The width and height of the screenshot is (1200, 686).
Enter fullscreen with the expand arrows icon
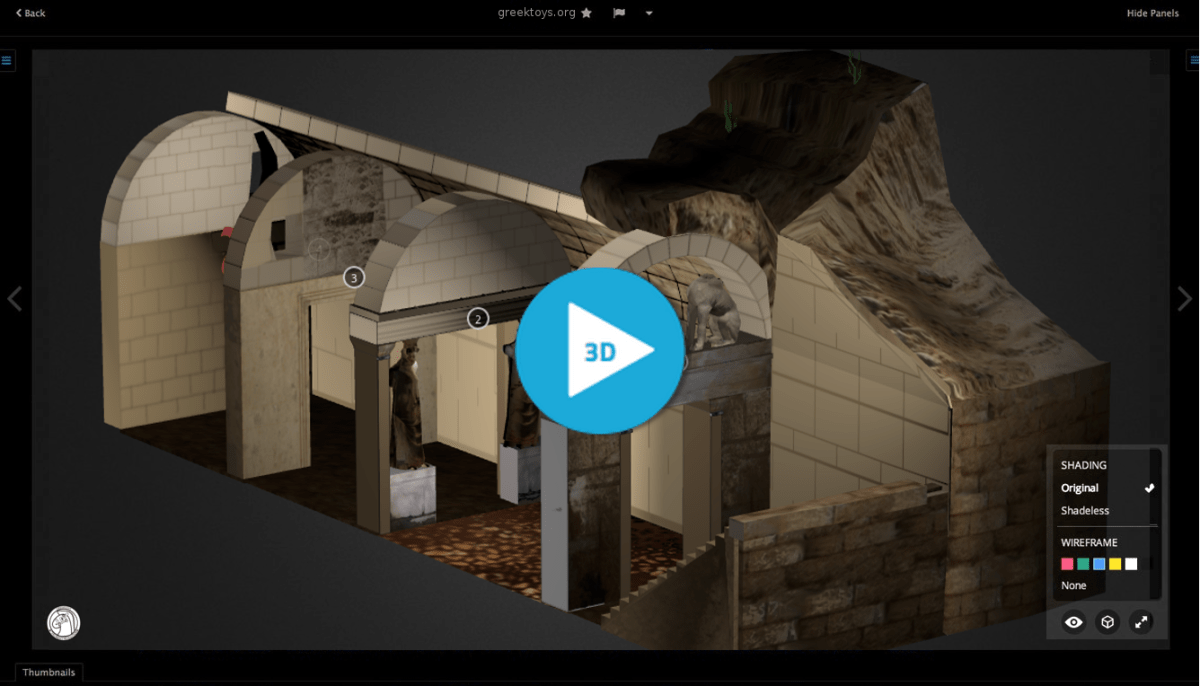tap(1141, 622)
